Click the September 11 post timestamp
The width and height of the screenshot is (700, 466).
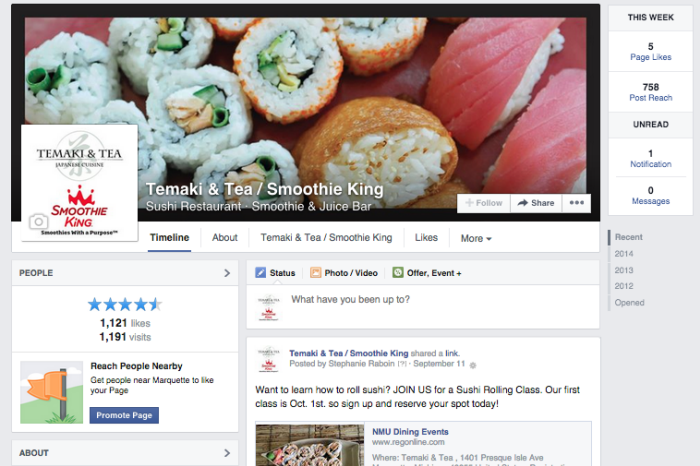pos(439,364)
